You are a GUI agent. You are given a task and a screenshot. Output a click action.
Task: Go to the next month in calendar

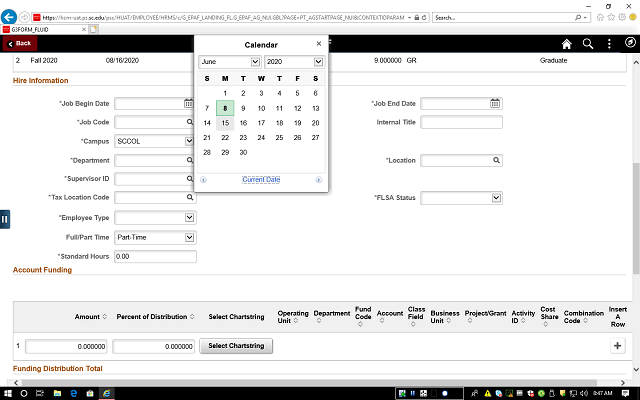coord(318,180)
